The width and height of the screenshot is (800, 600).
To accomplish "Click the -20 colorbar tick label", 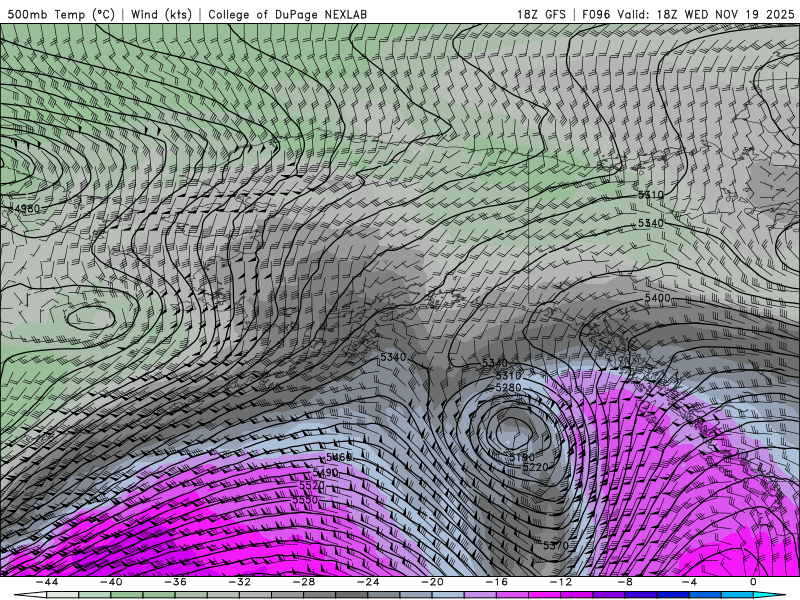I will click(433, 582).
